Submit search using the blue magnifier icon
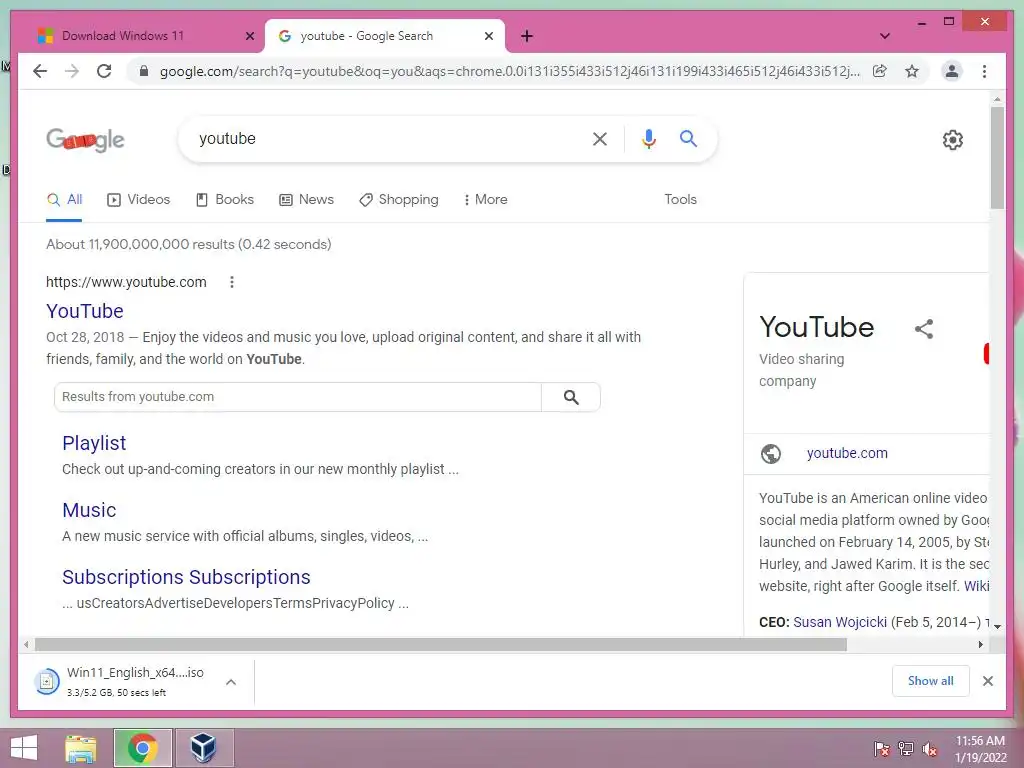 (688, 138)
